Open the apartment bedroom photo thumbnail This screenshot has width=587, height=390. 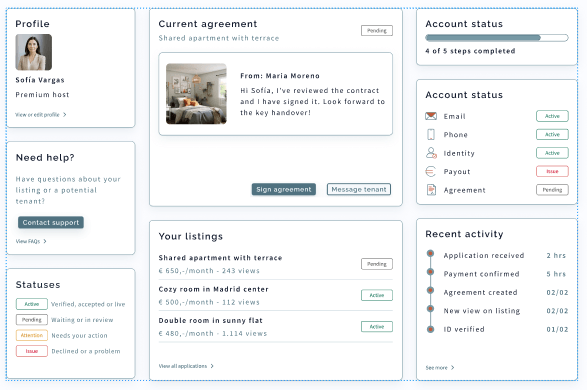coord(196,94)
